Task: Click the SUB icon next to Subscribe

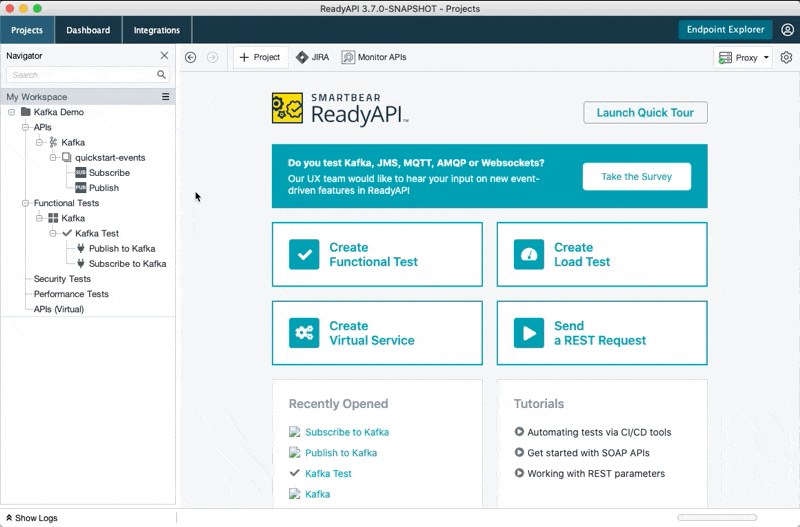Action: click(x=81, y=172)
